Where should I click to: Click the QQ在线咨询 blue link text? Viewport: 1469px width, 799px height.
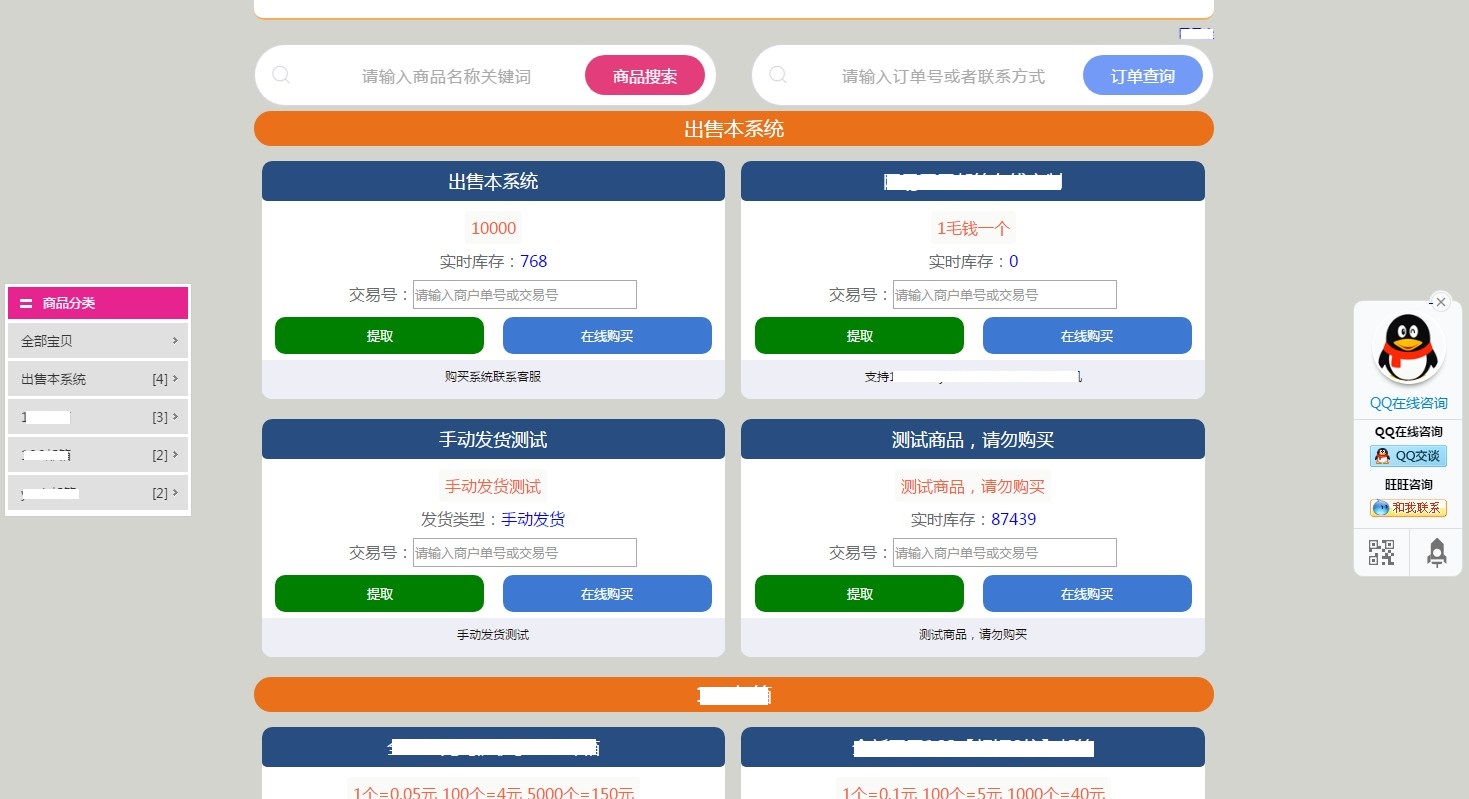(x=1408, y=403)
